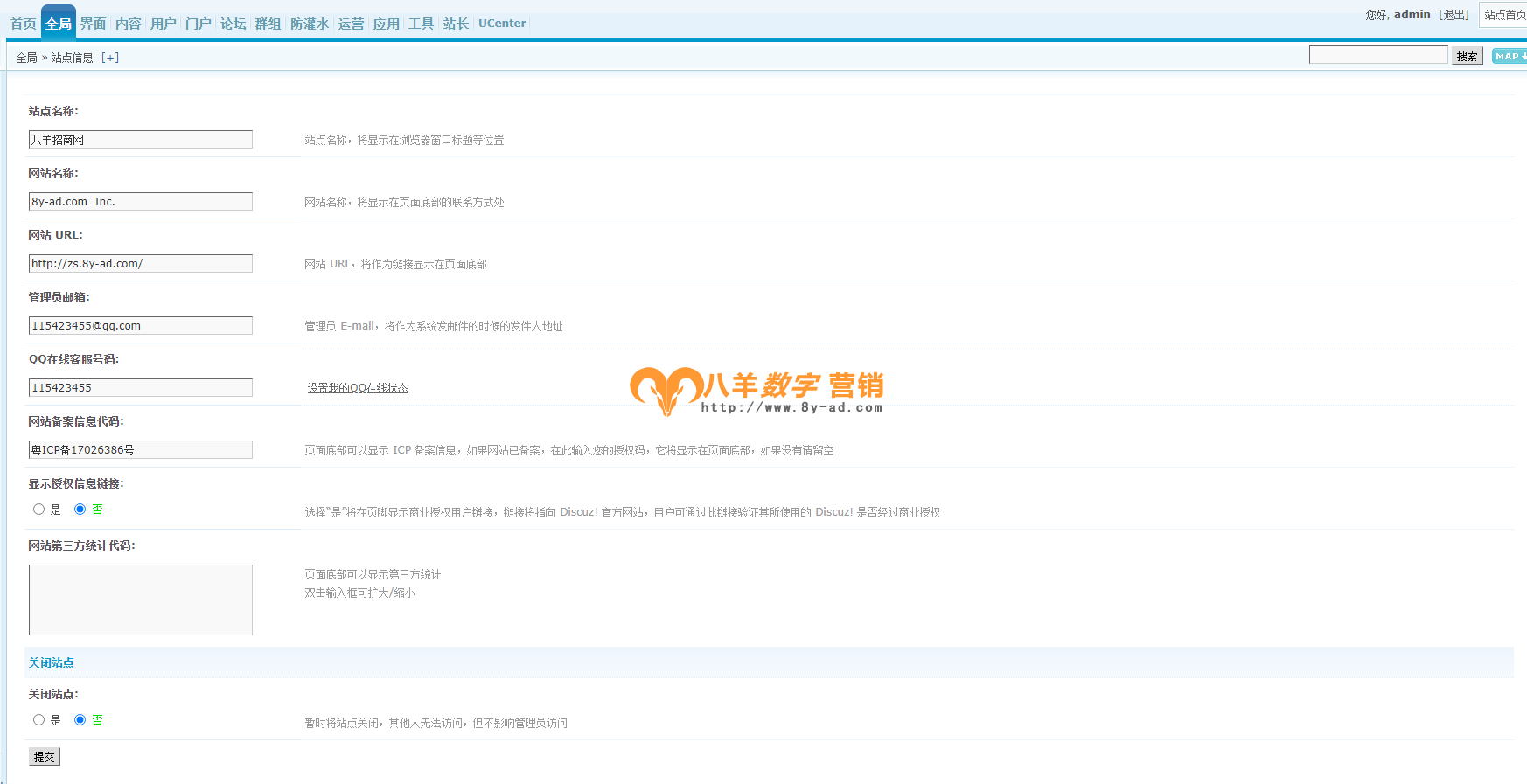The image size is (1527, 784).
Task: Click the 退出 logout link
Action: tap(1454, 15)
